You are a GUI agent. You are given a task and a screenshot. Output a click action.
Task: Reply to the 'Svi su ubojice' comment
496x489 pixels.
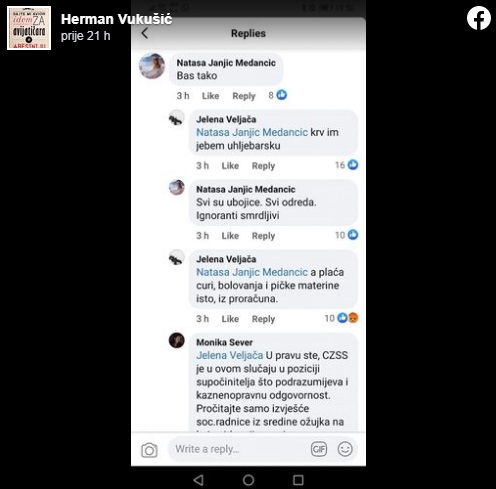pyautogui.click(x=263, y=236)
